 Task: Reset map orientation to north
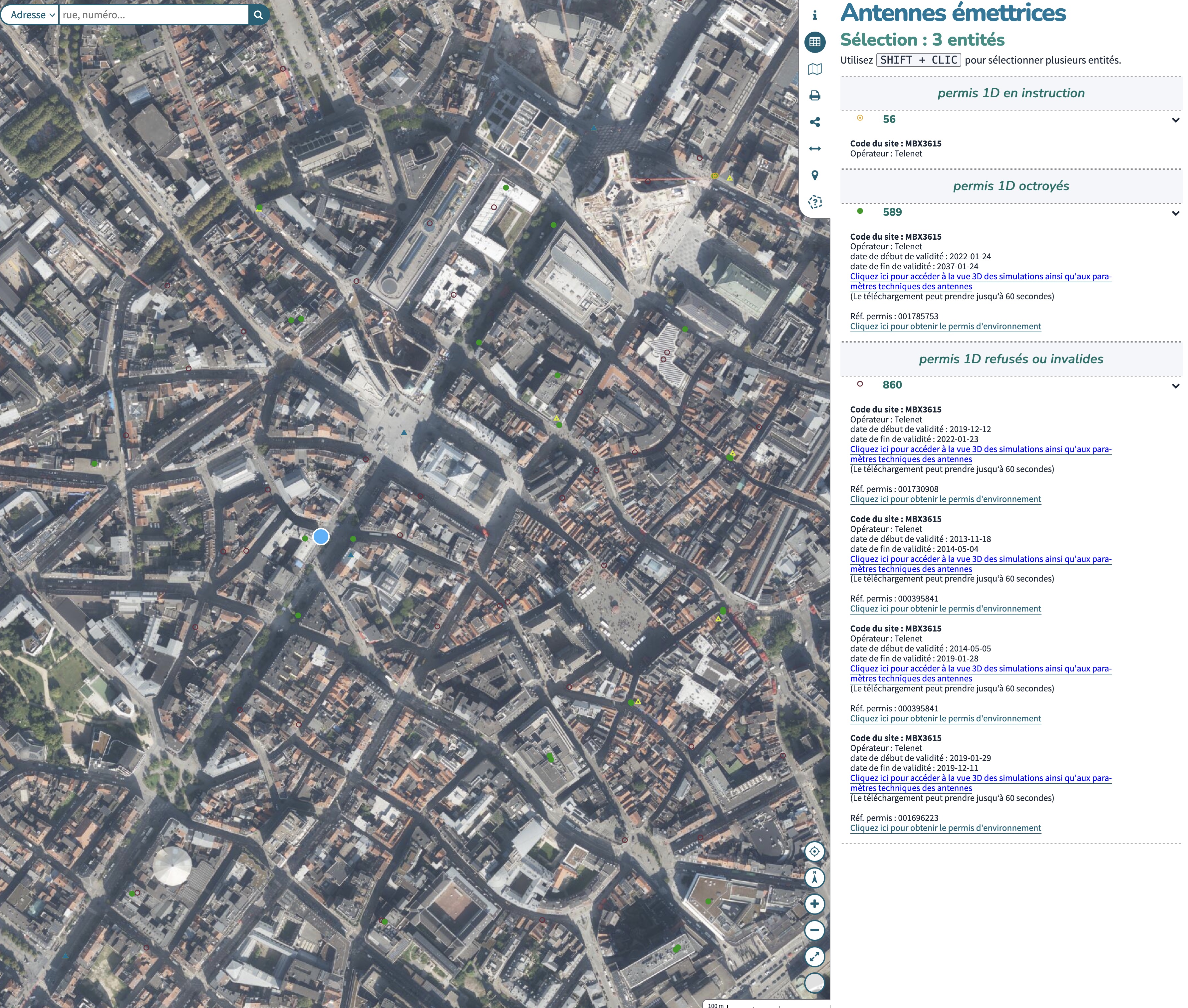pos(814,877)
